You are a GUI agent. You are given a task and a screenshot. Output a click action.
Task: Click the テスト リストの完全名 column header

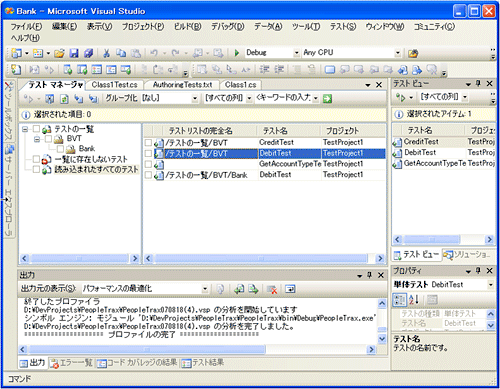tap(209, 131)
